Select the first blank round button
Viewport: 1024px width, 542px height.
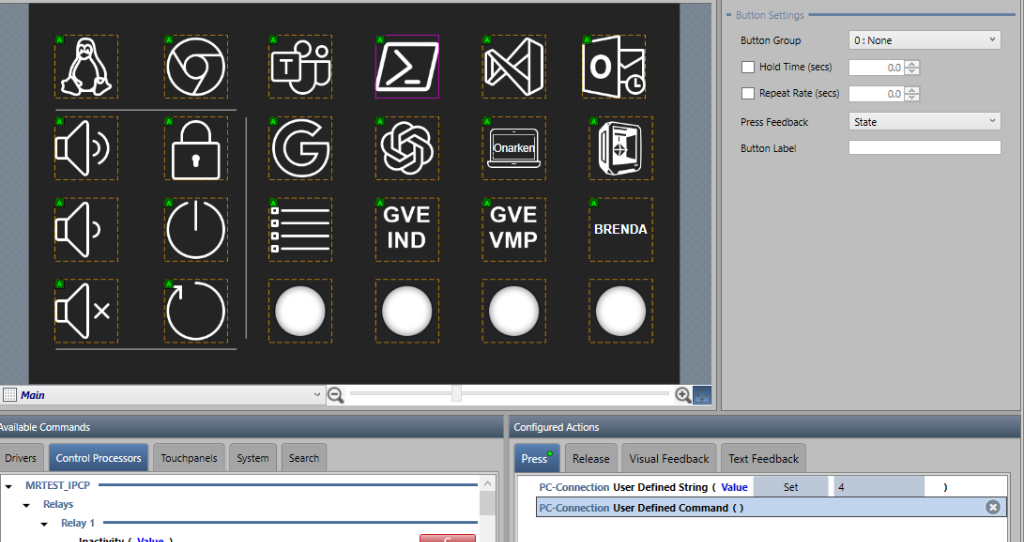coord(300,311)
